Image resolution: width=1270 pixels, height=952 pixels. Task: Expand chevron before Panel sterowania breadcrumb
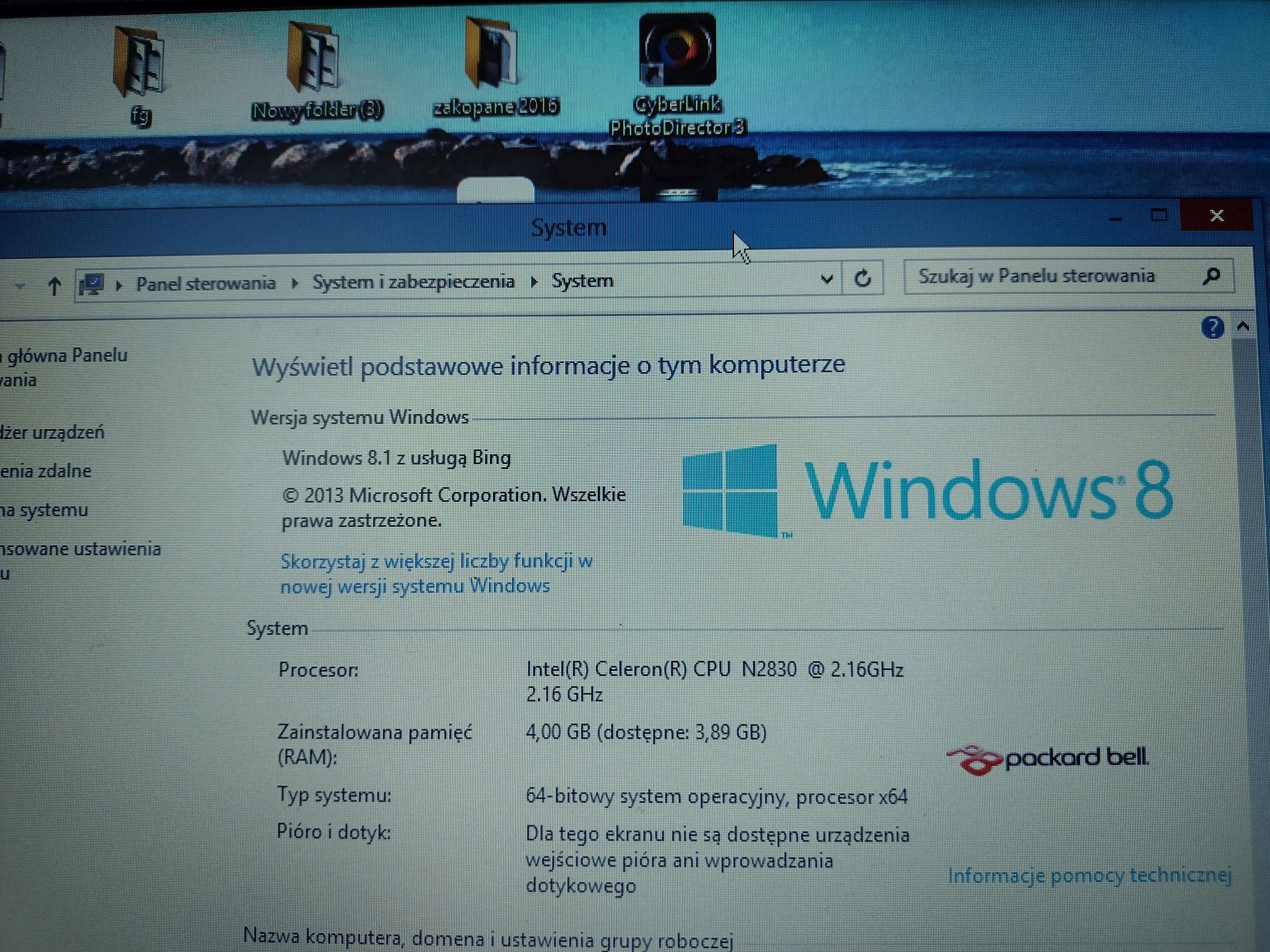(119, 285)
